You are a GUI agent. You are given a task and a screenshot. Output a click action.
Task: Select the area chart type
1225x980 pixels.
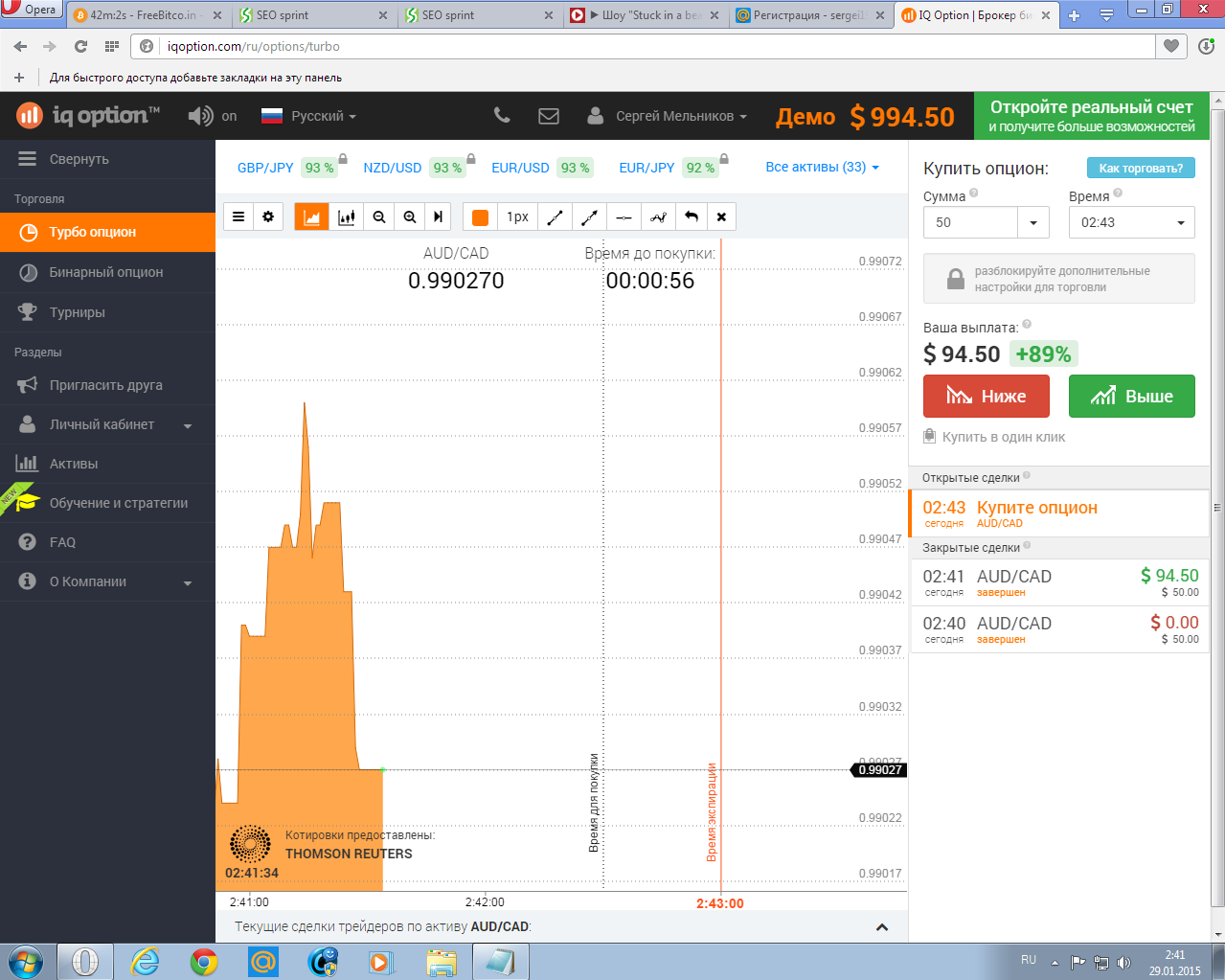click(x=311, y=217)
